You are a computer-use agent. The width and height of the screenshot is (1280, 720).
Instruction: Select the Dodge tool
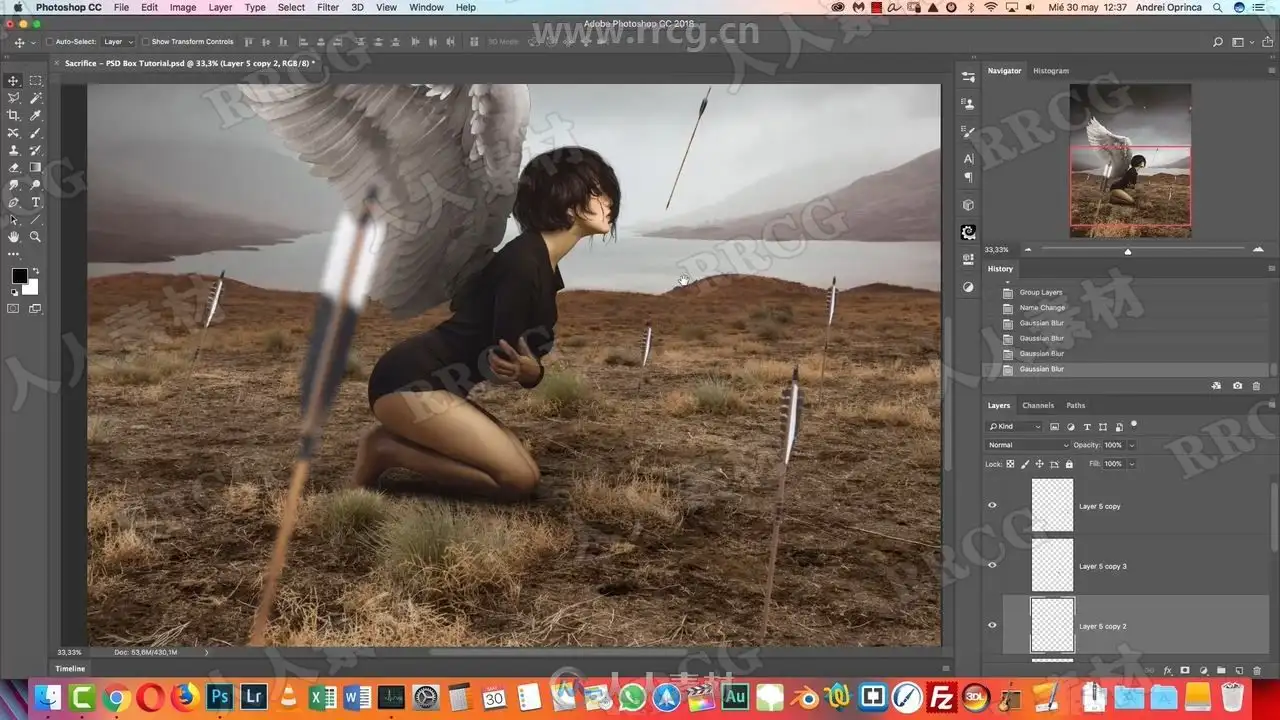pos(35,185)
